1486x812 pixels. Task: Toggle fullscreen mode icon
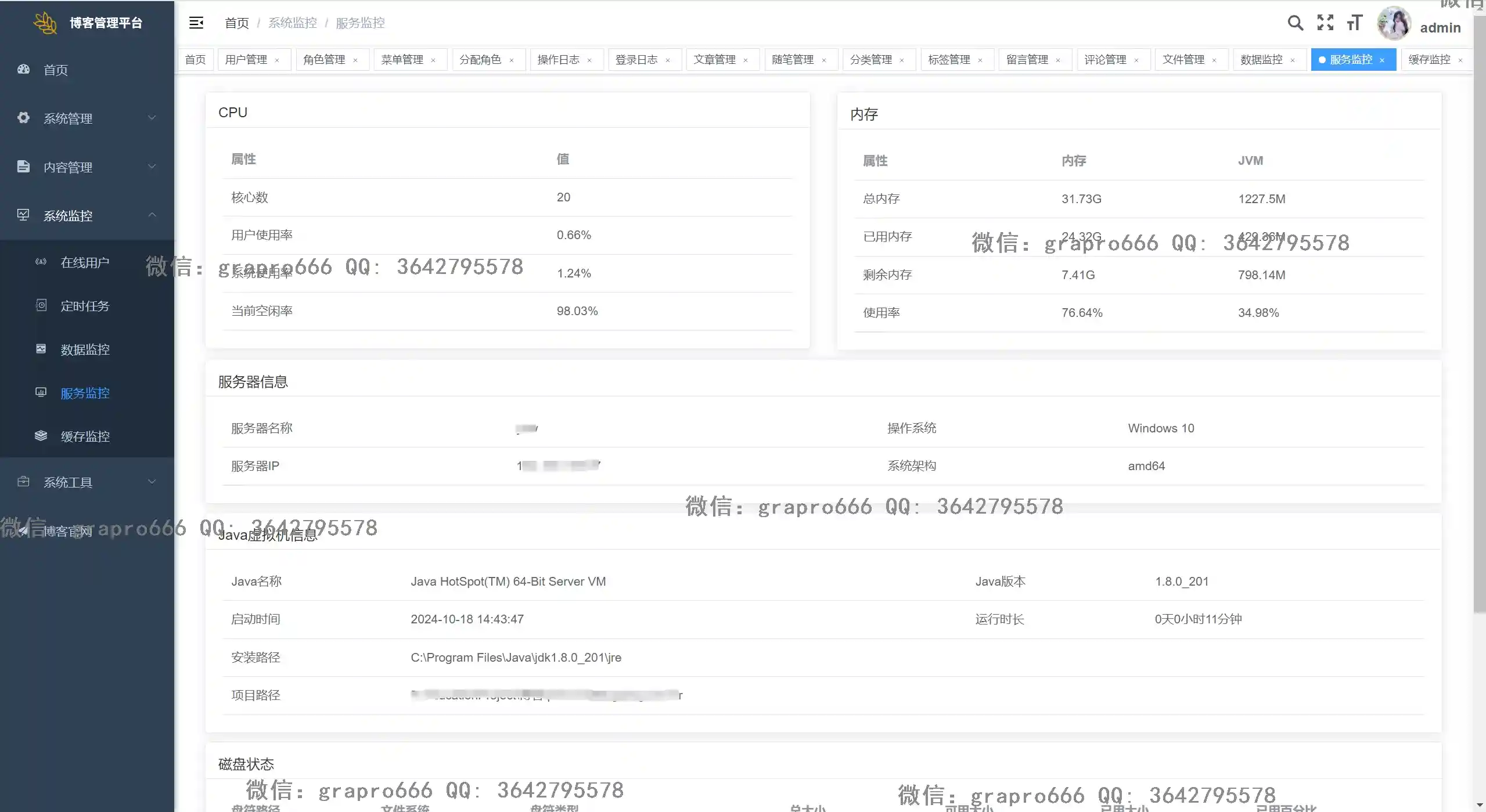click(x=1325, y=23)
